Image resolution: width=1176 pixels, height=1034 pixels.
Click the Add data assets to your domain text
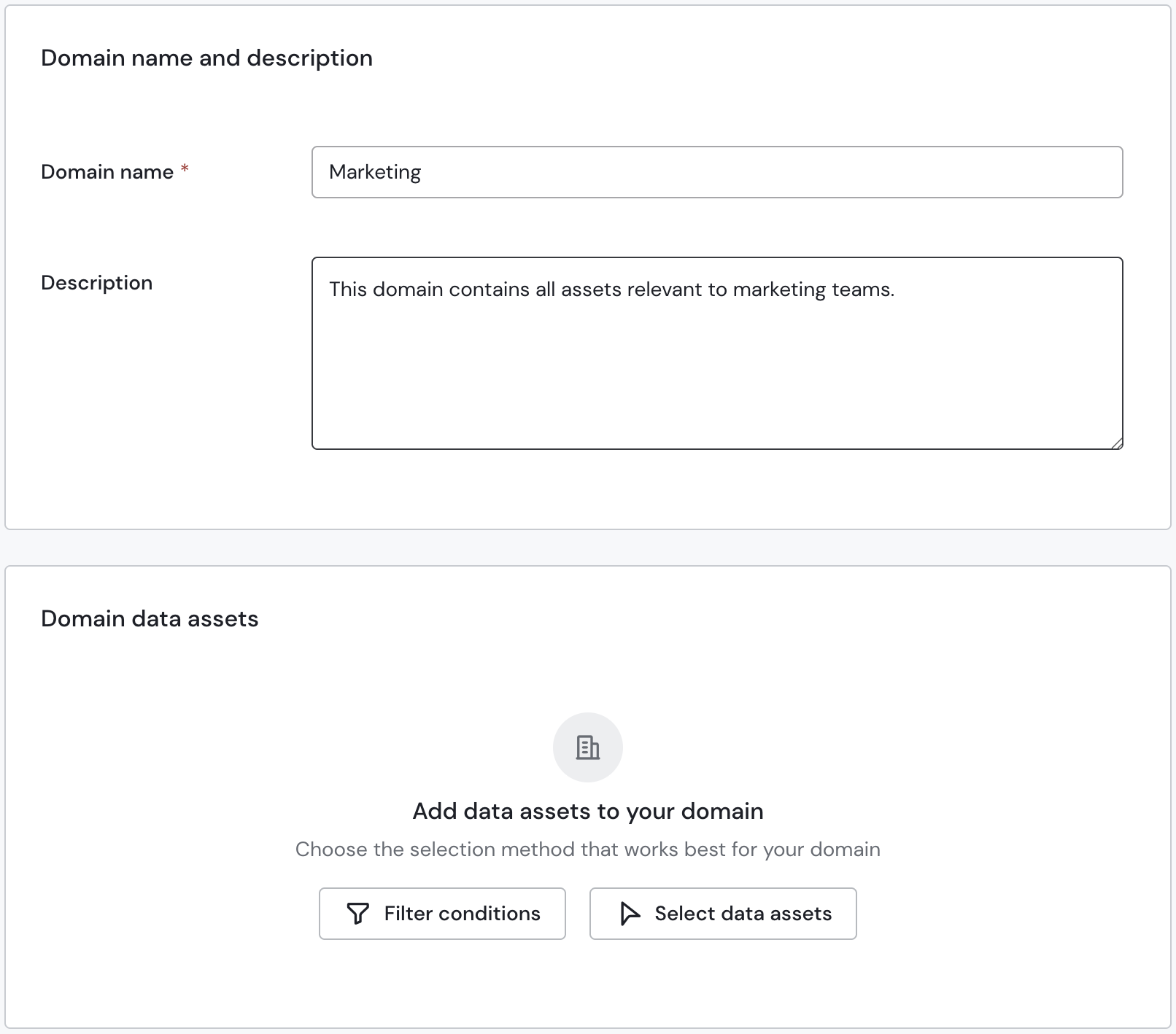tap(588, 811)
